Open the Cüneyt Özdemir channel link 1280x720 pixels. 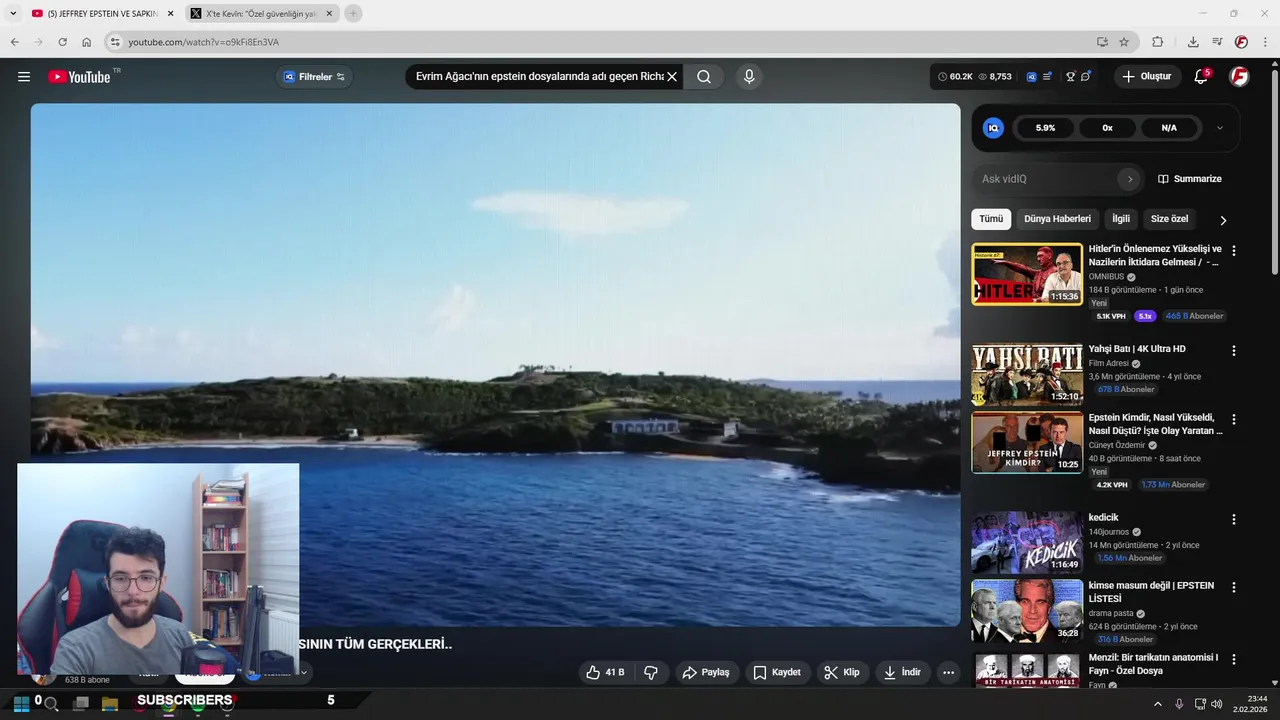point(1117,445)
